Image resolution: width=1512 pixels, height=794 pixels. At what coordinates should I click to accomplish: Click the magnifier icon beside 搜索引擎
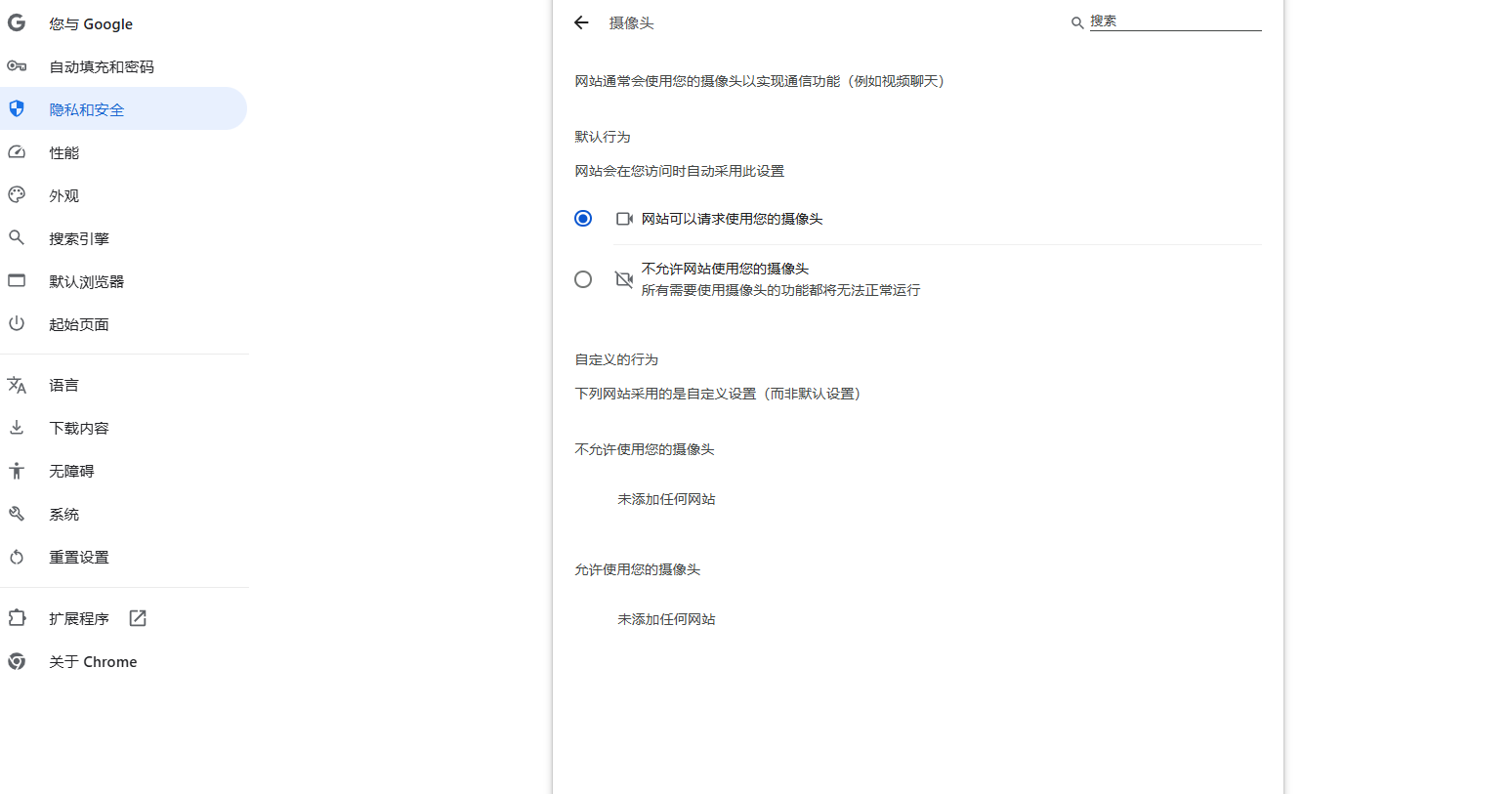(17, 237)
